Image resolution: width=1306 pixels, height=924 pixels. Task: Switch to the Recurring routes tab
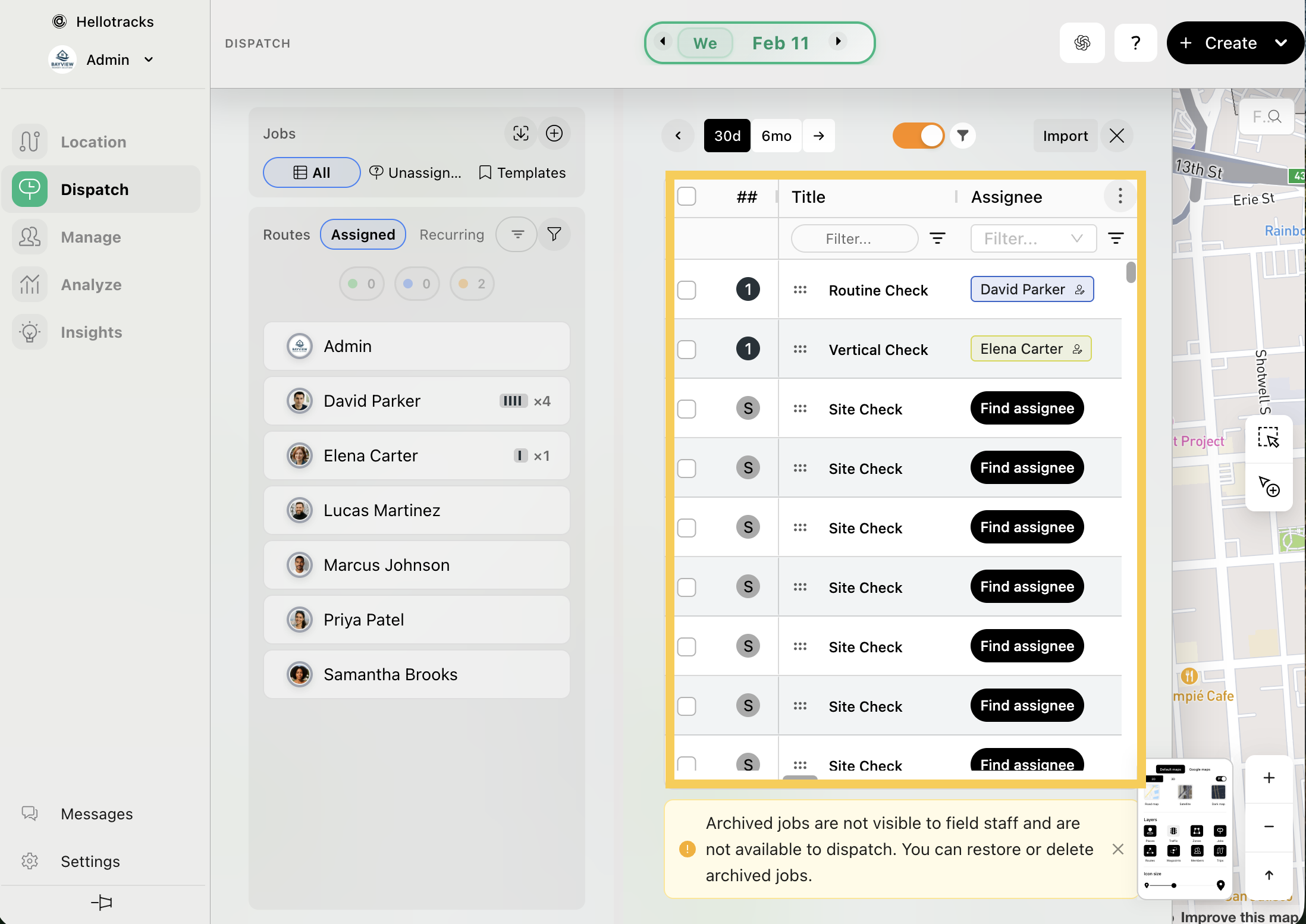(x=451, y=234)
